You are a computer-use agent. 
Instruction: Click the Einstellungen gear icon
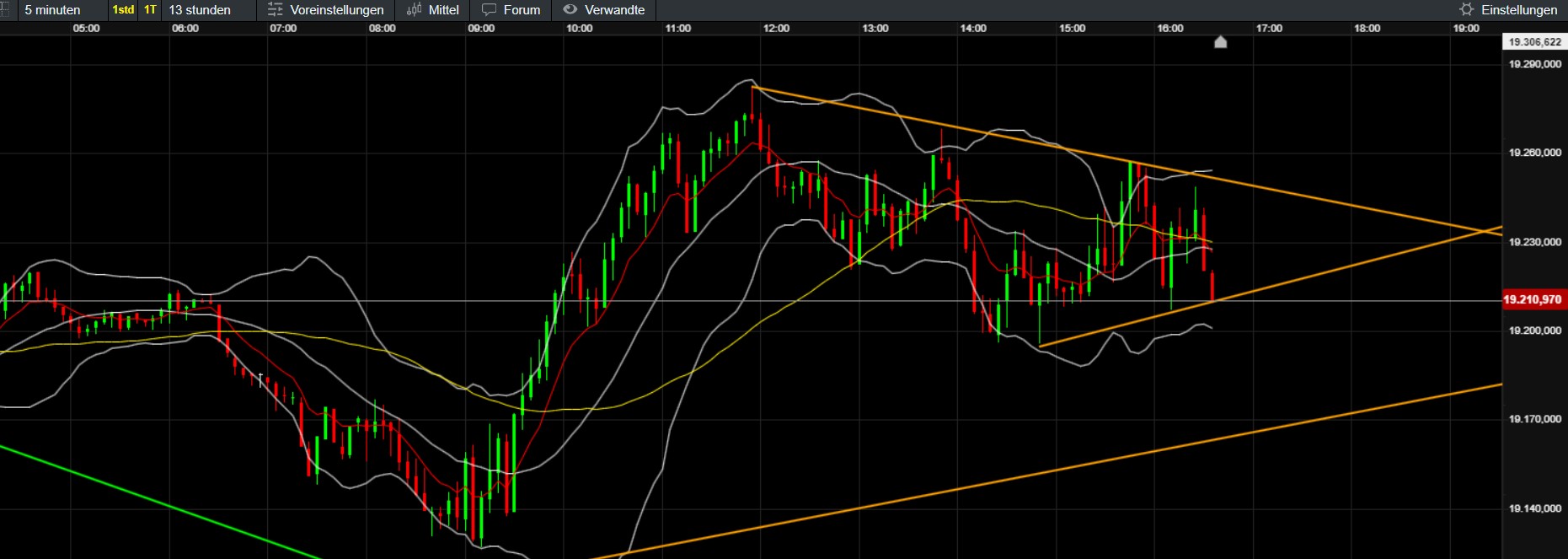[x=1467, y=10]
